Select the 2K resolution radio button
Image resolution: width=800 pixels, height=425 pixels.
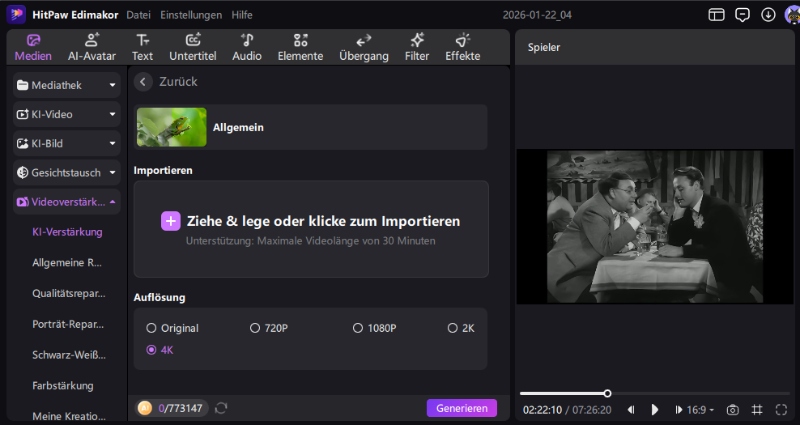tap(452, 328)
